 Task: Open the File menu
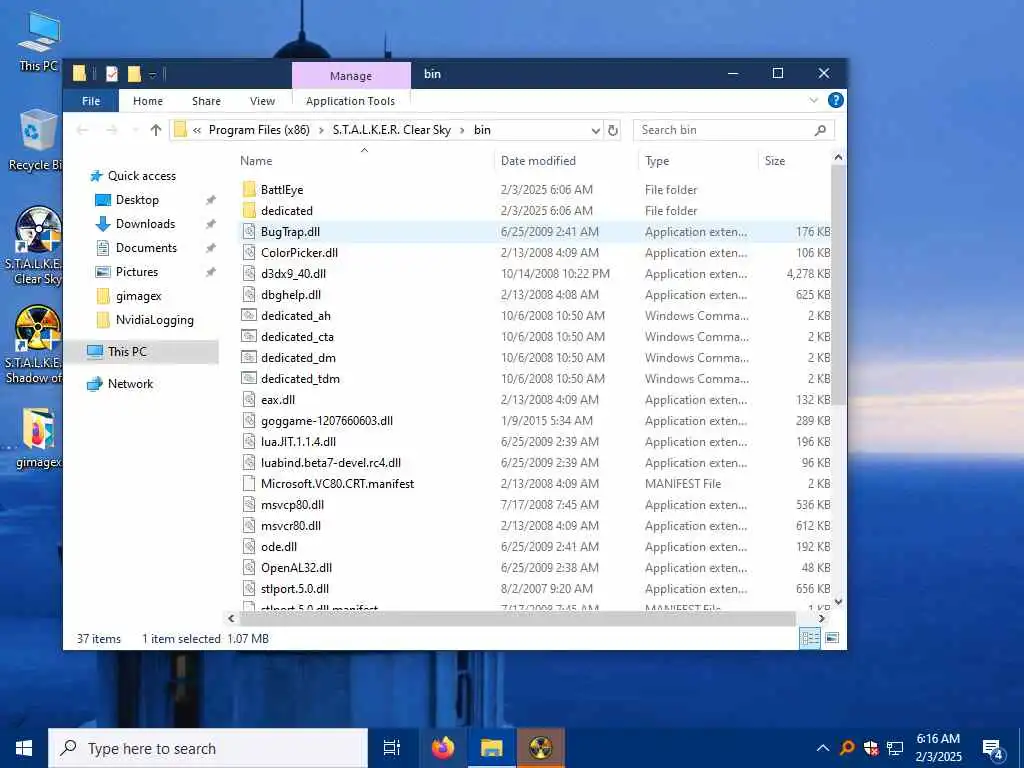pyautogui.click(x=91, y=101)
